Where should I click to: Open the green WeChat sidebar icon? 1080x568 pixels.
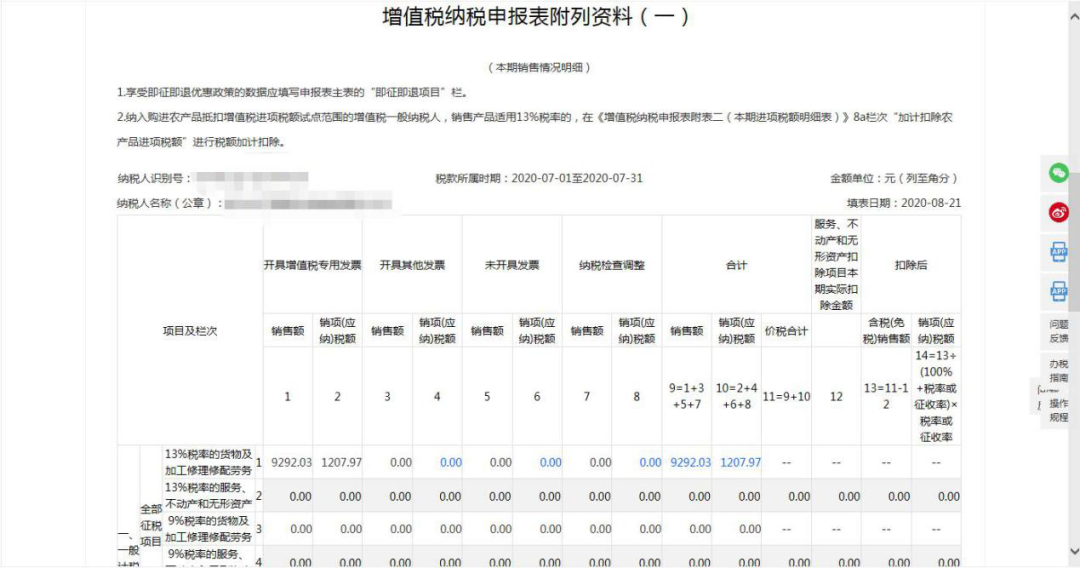click(1059, 173)
